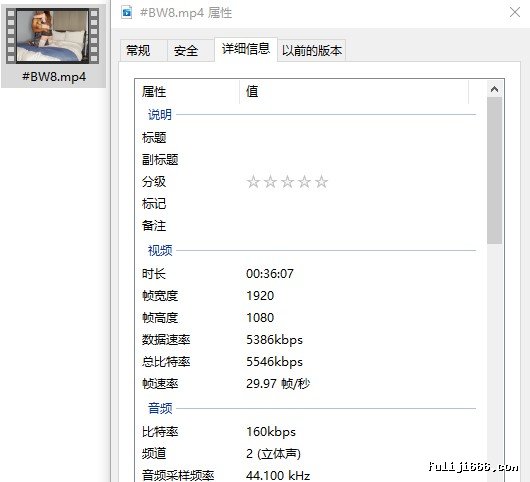
Task: Select the audio 比特率 property label
Action: click(160, 432)
